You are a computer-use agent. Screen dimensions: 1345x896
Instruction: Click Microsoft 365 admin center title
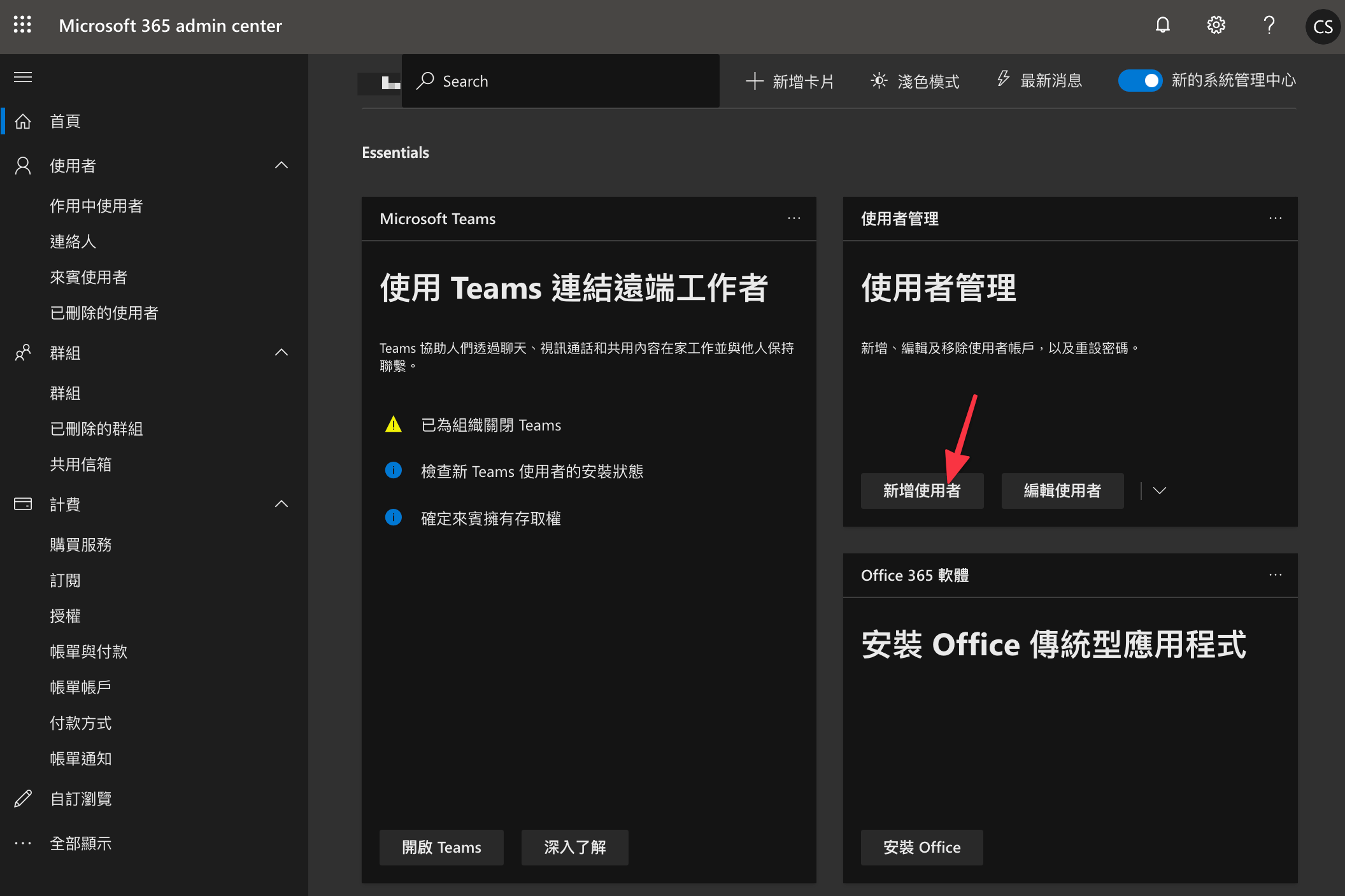coord(170,25)
